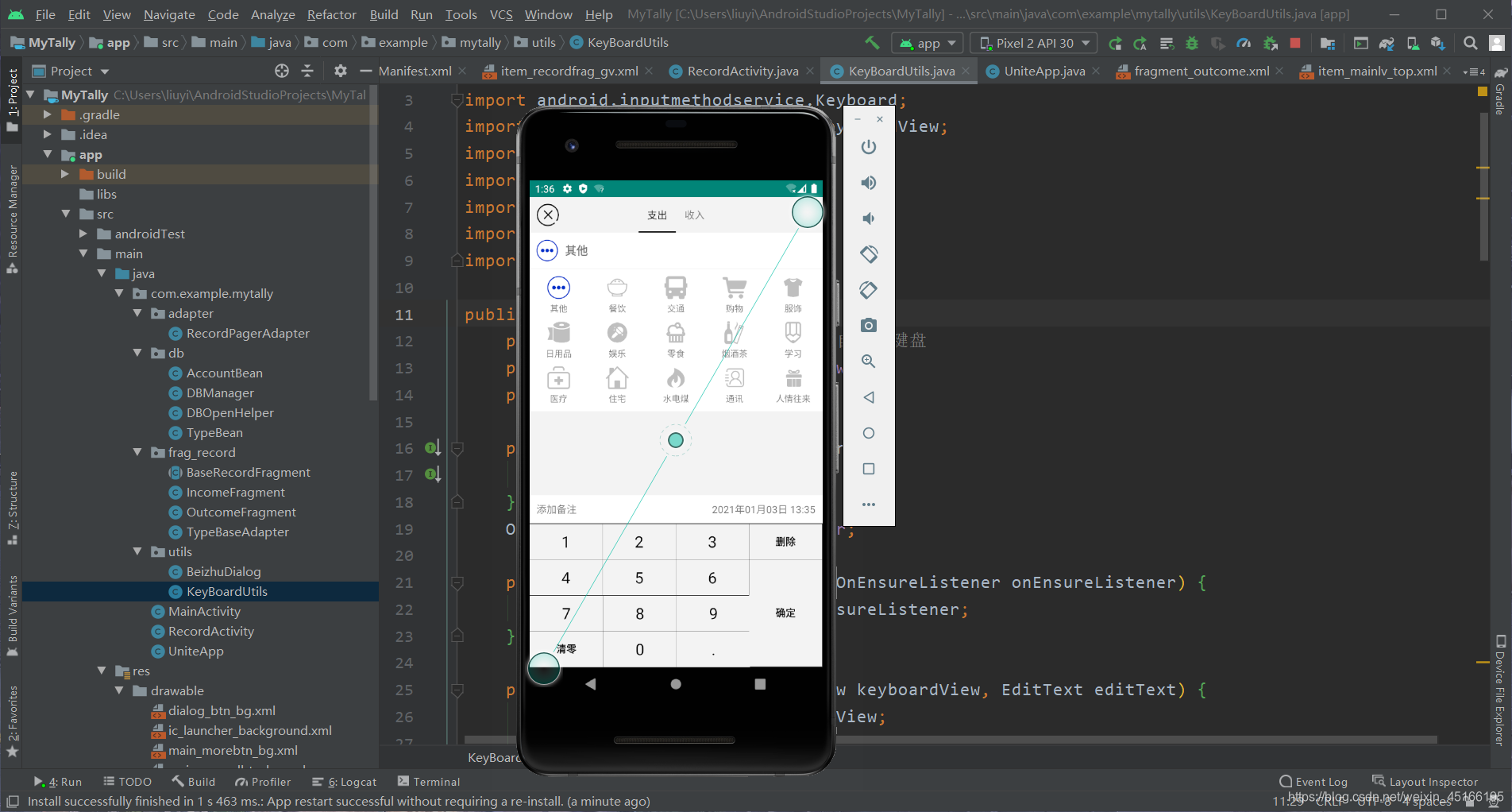The image size is (1512, 812).
Task: Click the red Stop button
Action: click(x=1295, y=43)
